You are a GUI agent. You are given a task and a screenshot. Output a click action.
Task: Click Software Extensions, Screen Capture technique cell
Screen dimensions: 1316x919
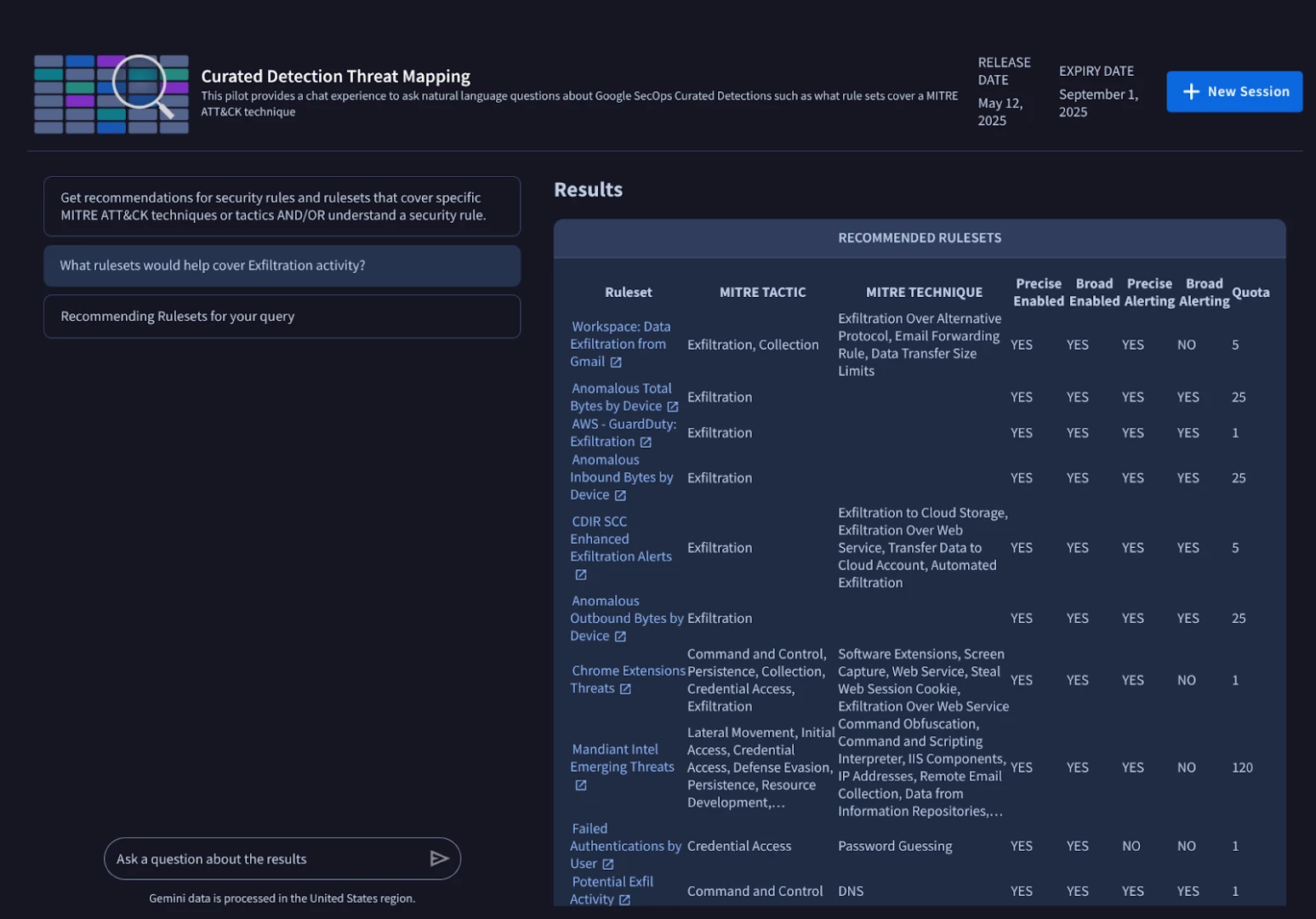click(x=923, y=680)
